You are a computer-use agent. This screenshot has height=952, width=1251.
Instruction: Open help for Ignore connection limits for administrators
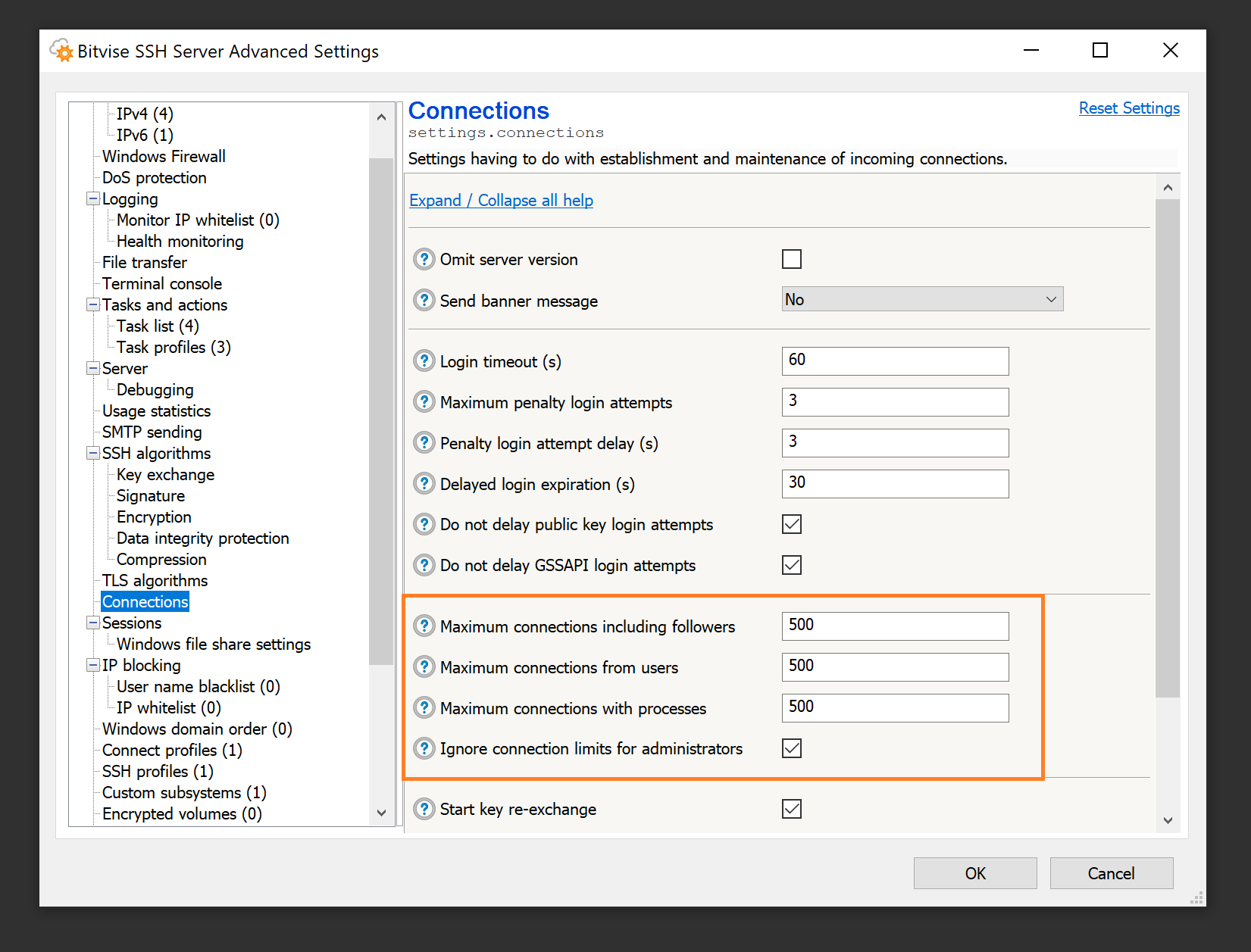(x=424, y=748)
